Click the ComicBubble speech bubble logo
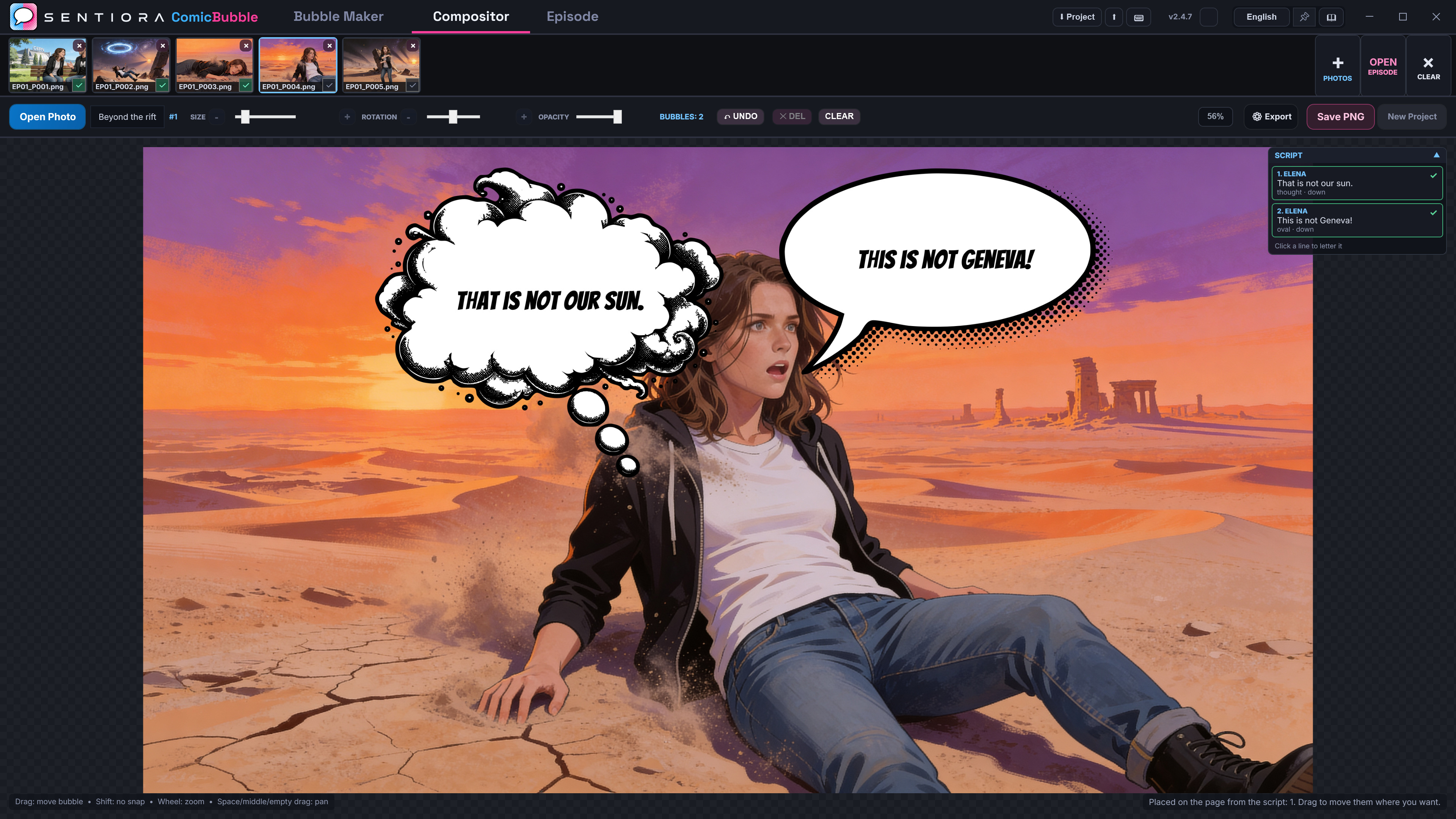 tap(23, 16)
